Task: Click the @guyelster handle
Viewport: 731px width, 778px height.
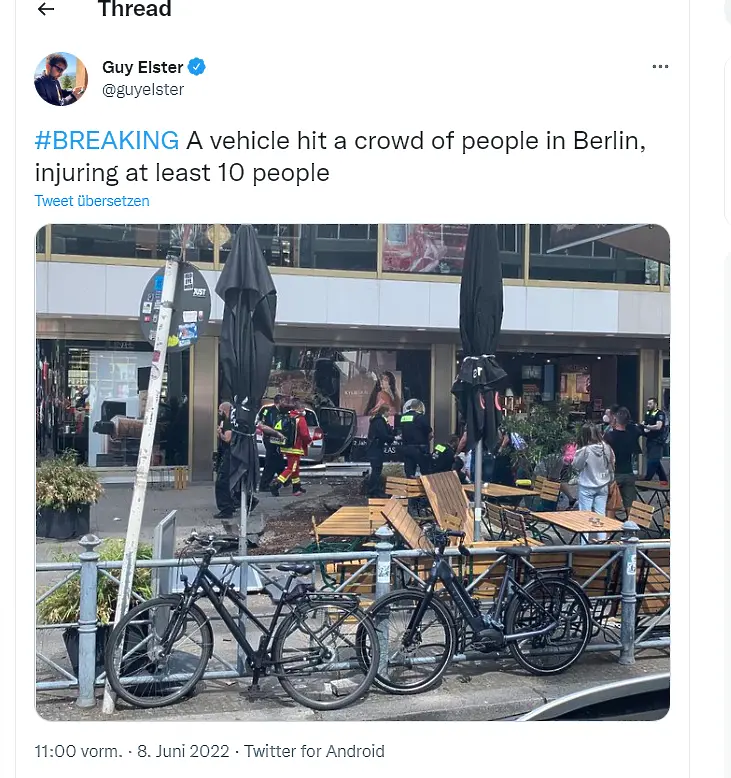Action: (143, 90)
